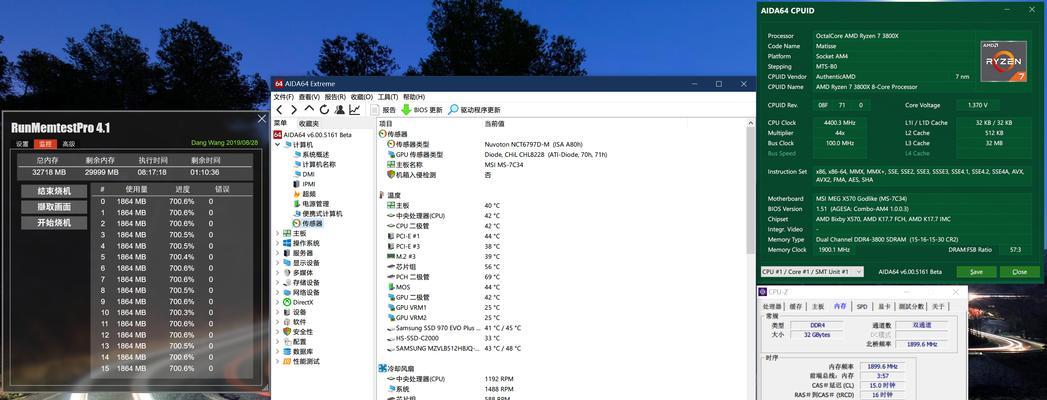Click 结束烧机 button in RunMemtestPro

(54, 191)
